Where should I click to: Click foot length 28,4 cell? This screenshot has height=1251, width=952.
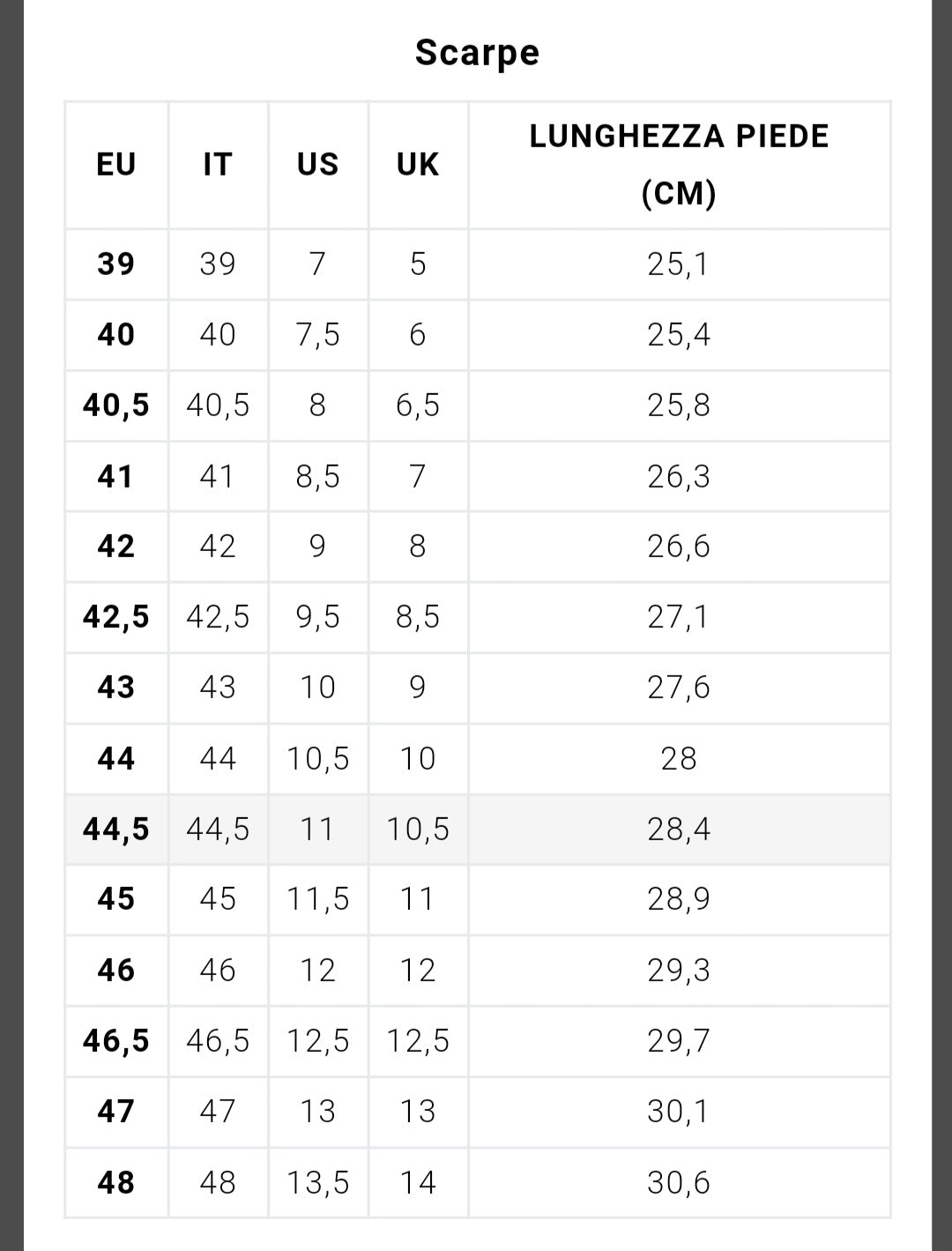(679, 829)
